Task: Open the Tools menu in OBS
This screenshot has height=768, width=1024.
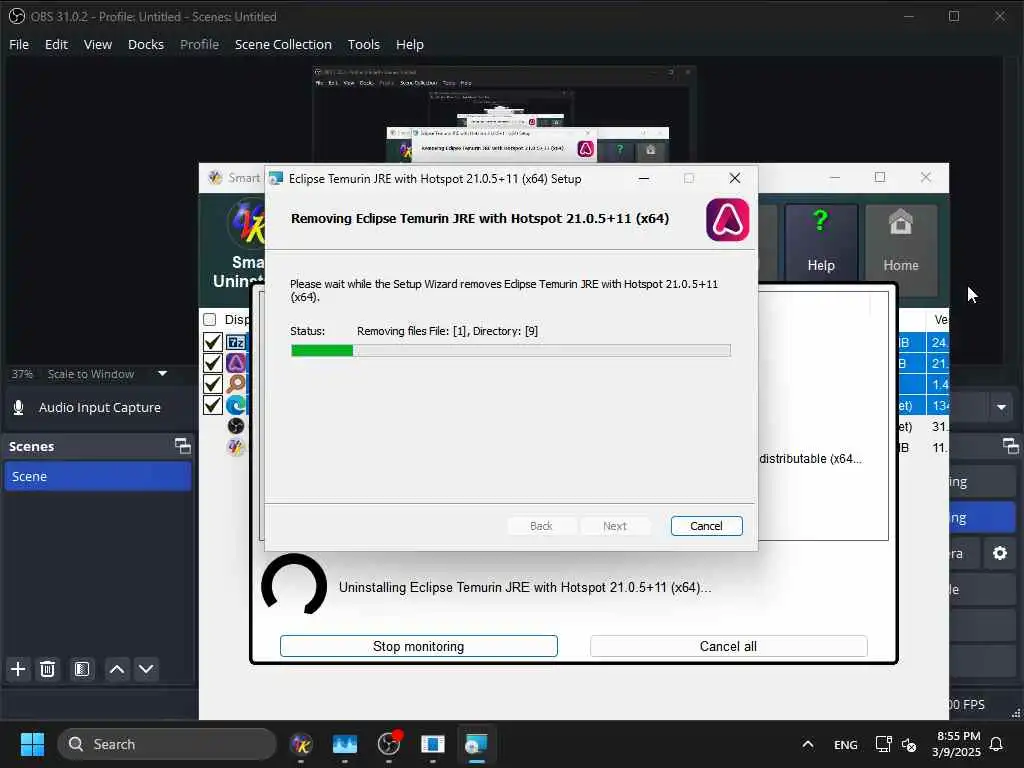Action: tap(364, 44)
